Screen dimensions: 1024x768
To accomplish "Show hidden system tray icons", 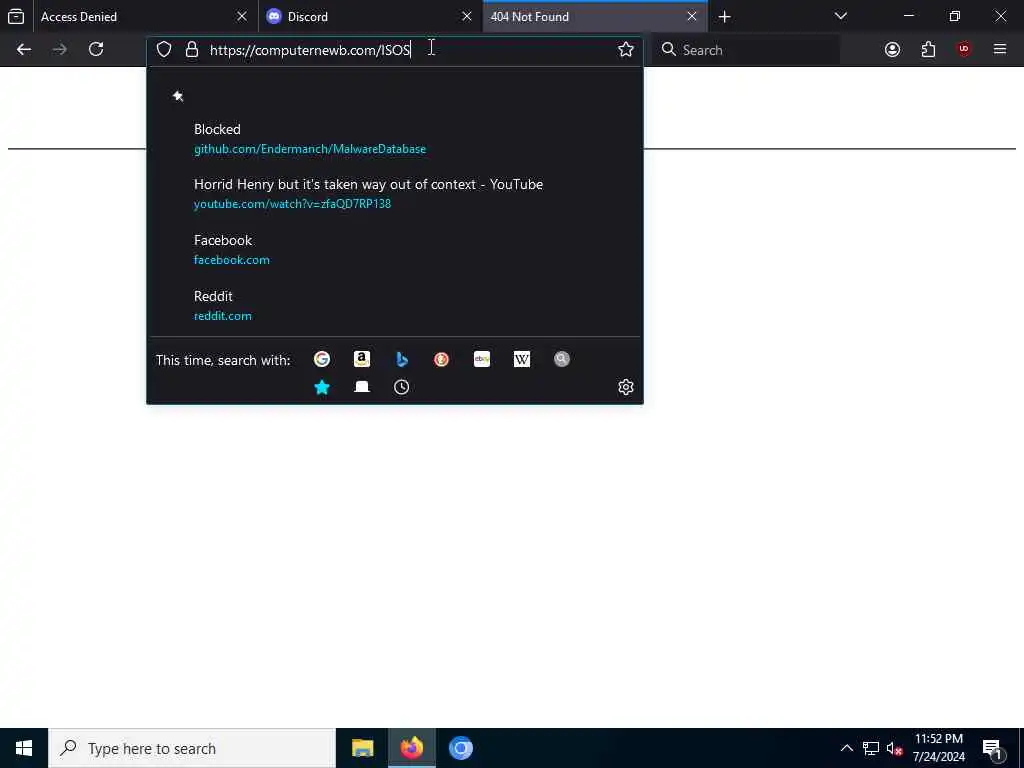I will 846,748.
